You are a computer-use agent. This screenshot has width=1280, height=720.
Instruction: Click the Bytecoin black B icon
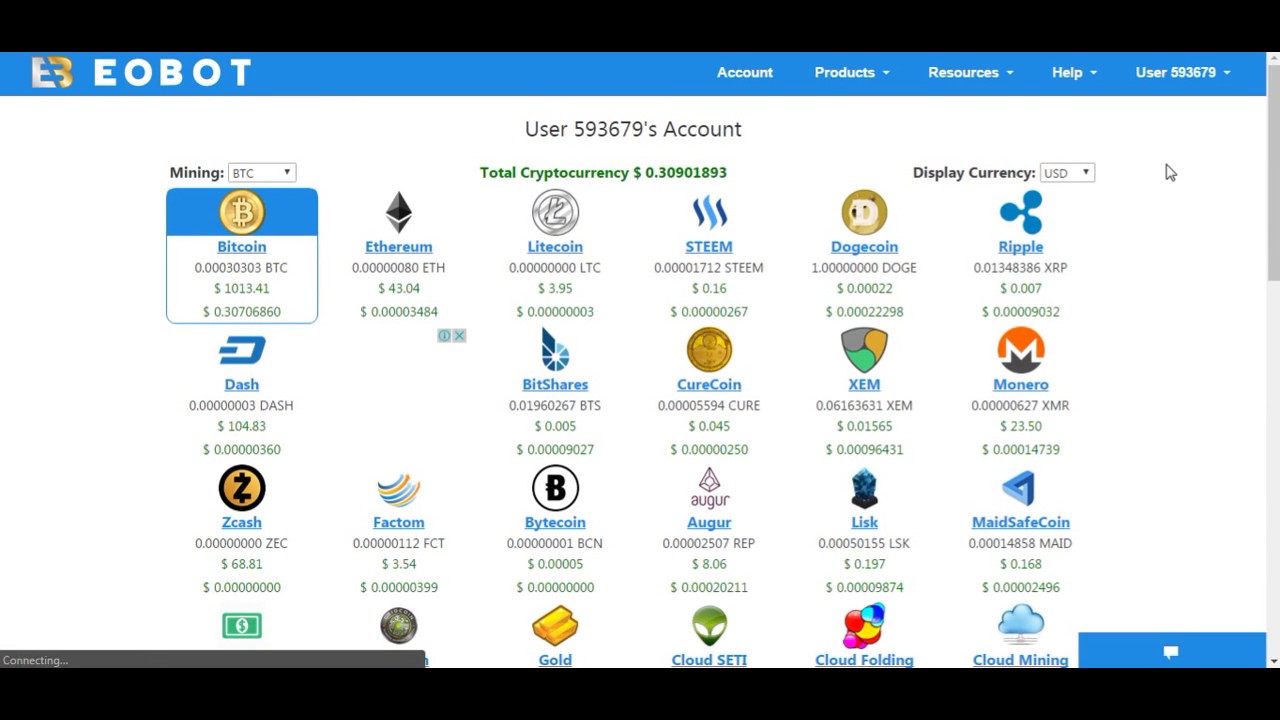coord(555,488)
